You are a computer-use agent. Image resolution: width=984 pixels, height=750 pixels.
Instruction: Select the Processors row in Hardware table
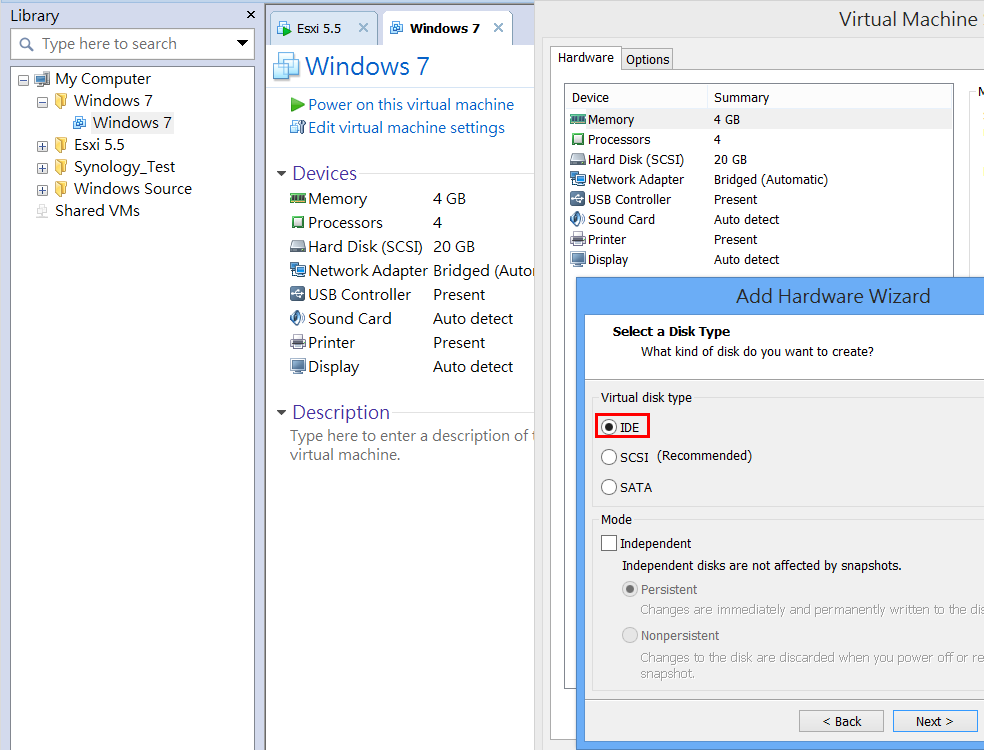(x=759, y=139)
